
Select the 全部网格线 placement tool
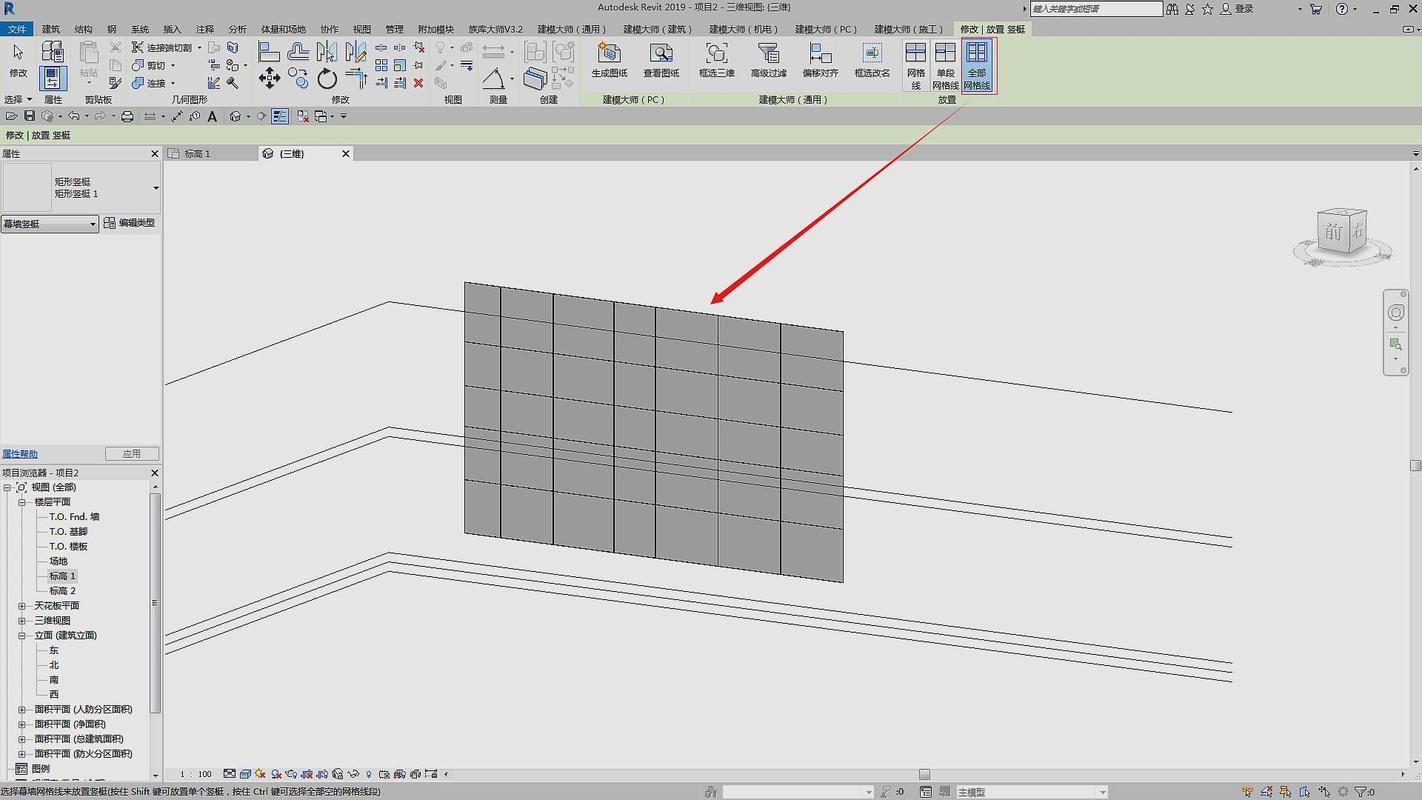977,66
